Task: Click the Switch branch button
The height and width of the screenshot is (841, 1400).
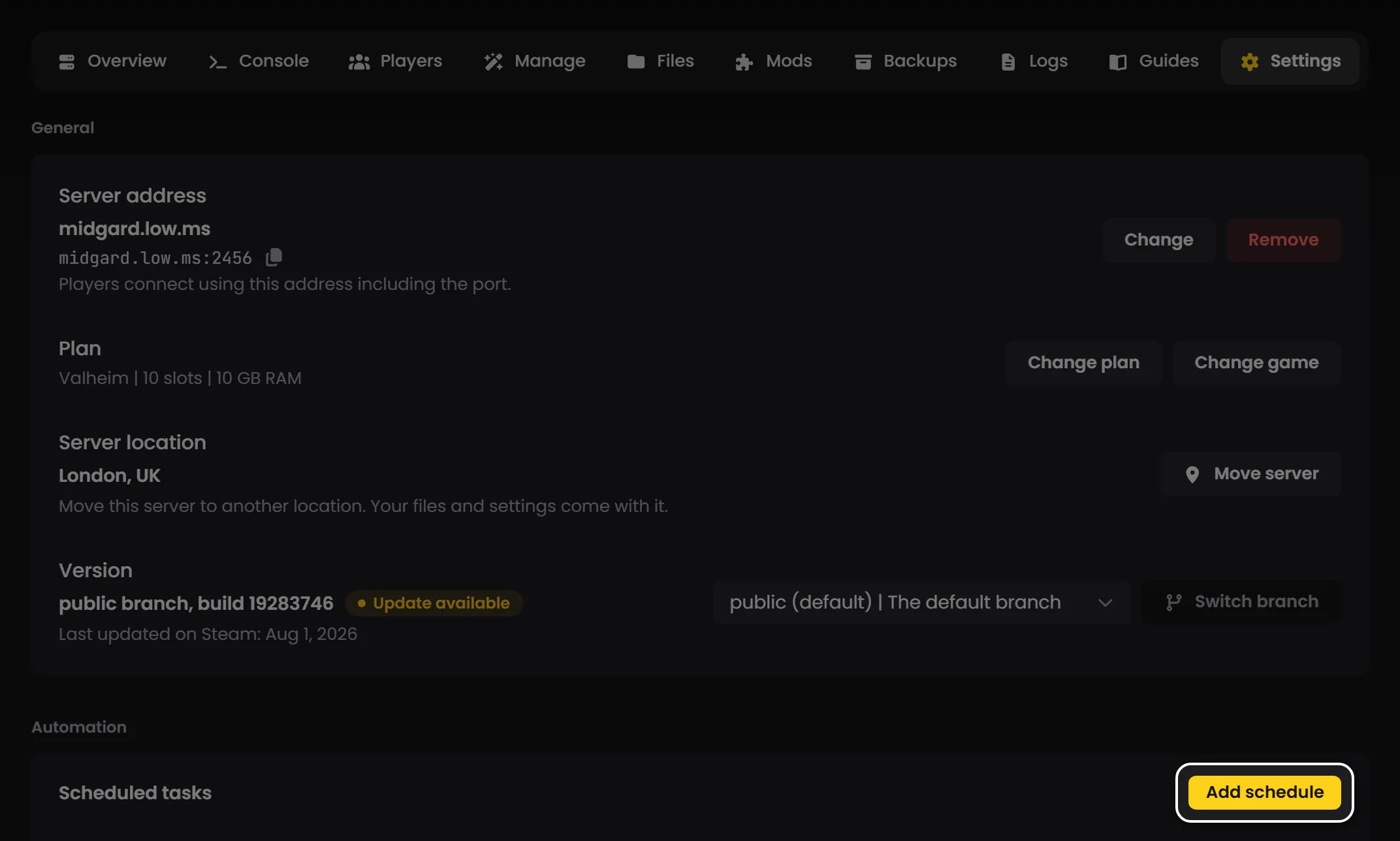Action: pos(1241,602)
